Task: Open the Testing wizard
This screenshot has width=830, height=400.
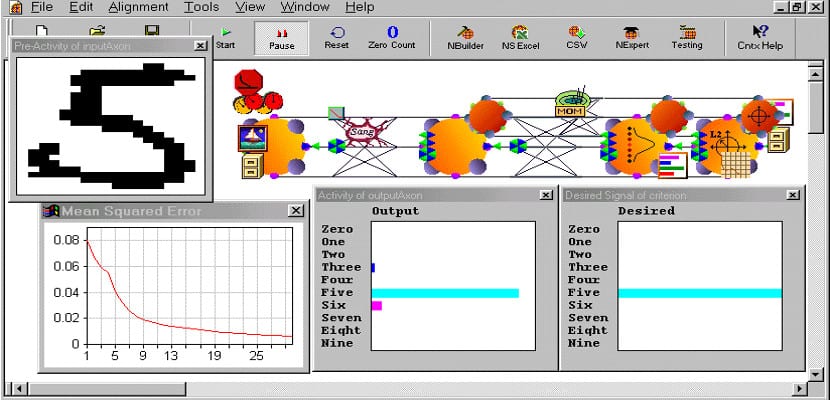Action: click(x=687, y=39)
